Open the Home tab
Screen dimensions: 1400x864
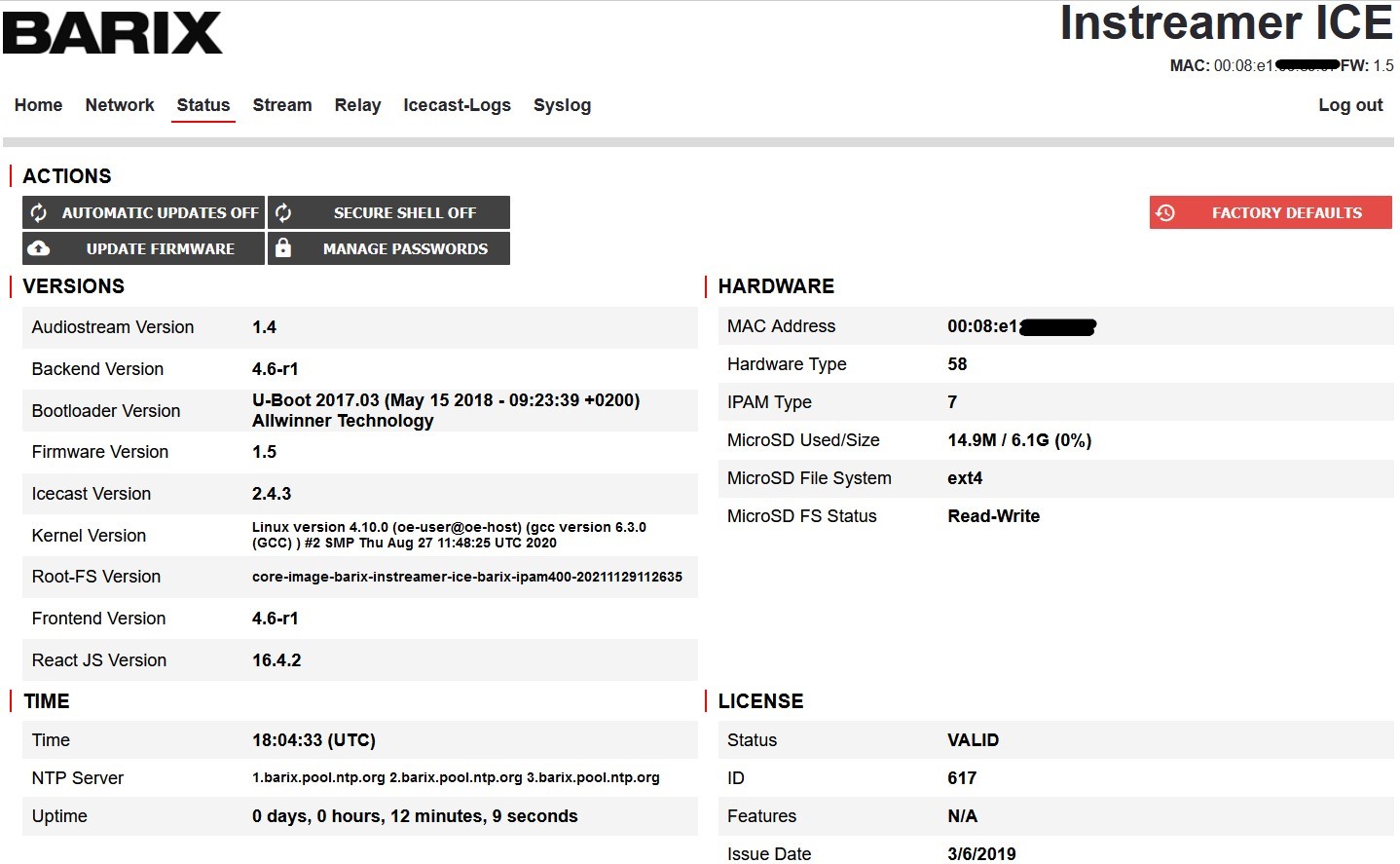(38, 105)
